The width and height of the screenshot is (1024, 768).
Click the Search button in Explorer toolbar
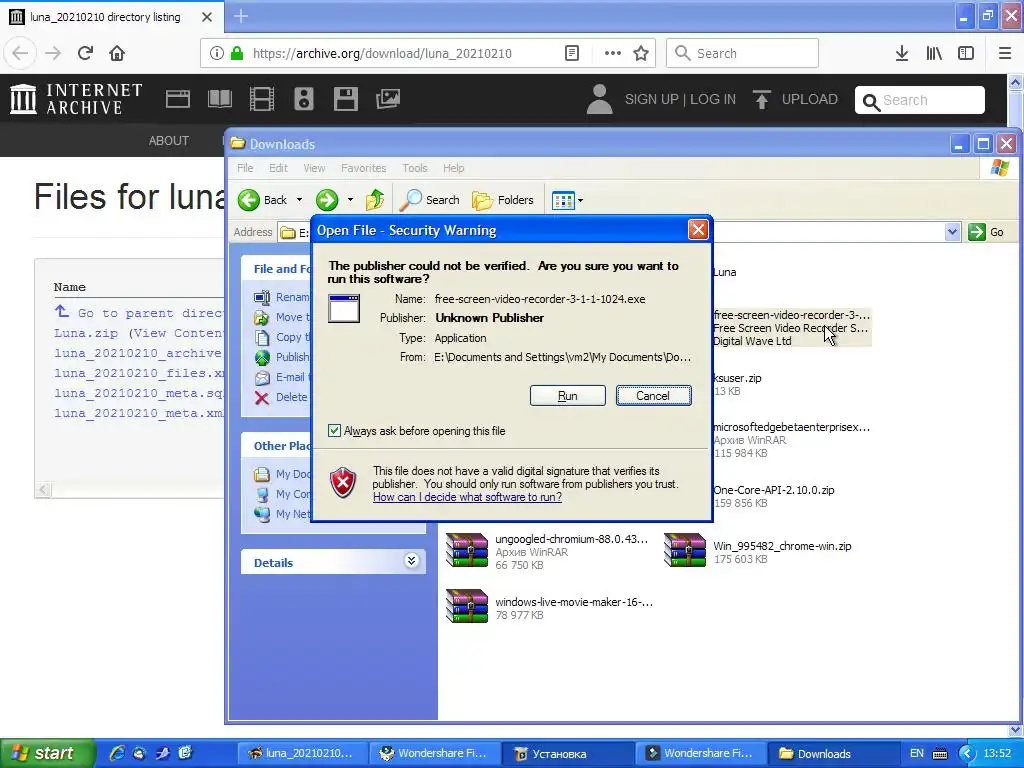430,200
